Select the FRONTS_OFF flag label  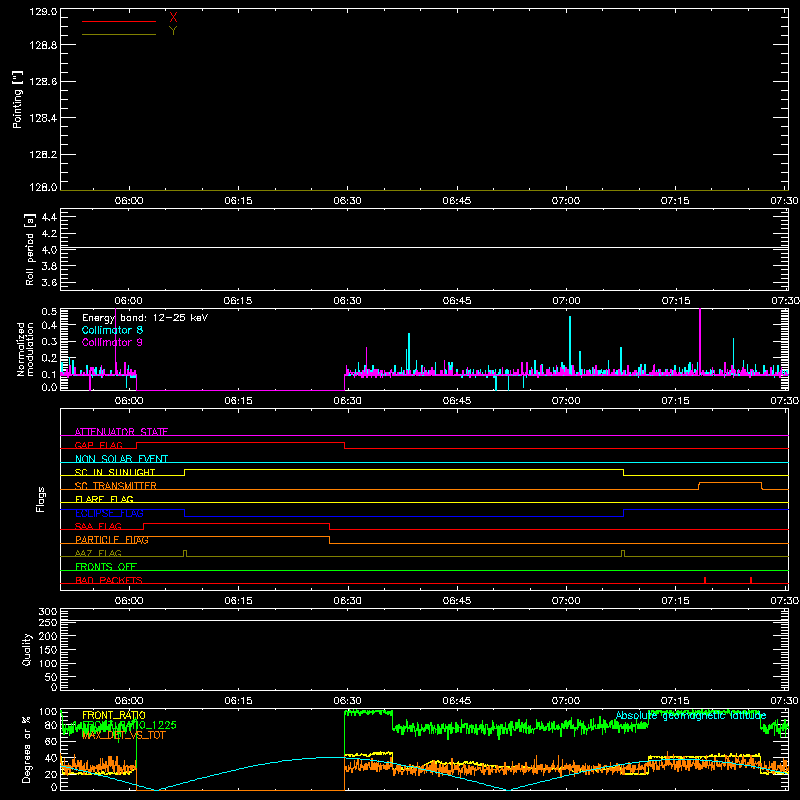click(x=106, y=567)
